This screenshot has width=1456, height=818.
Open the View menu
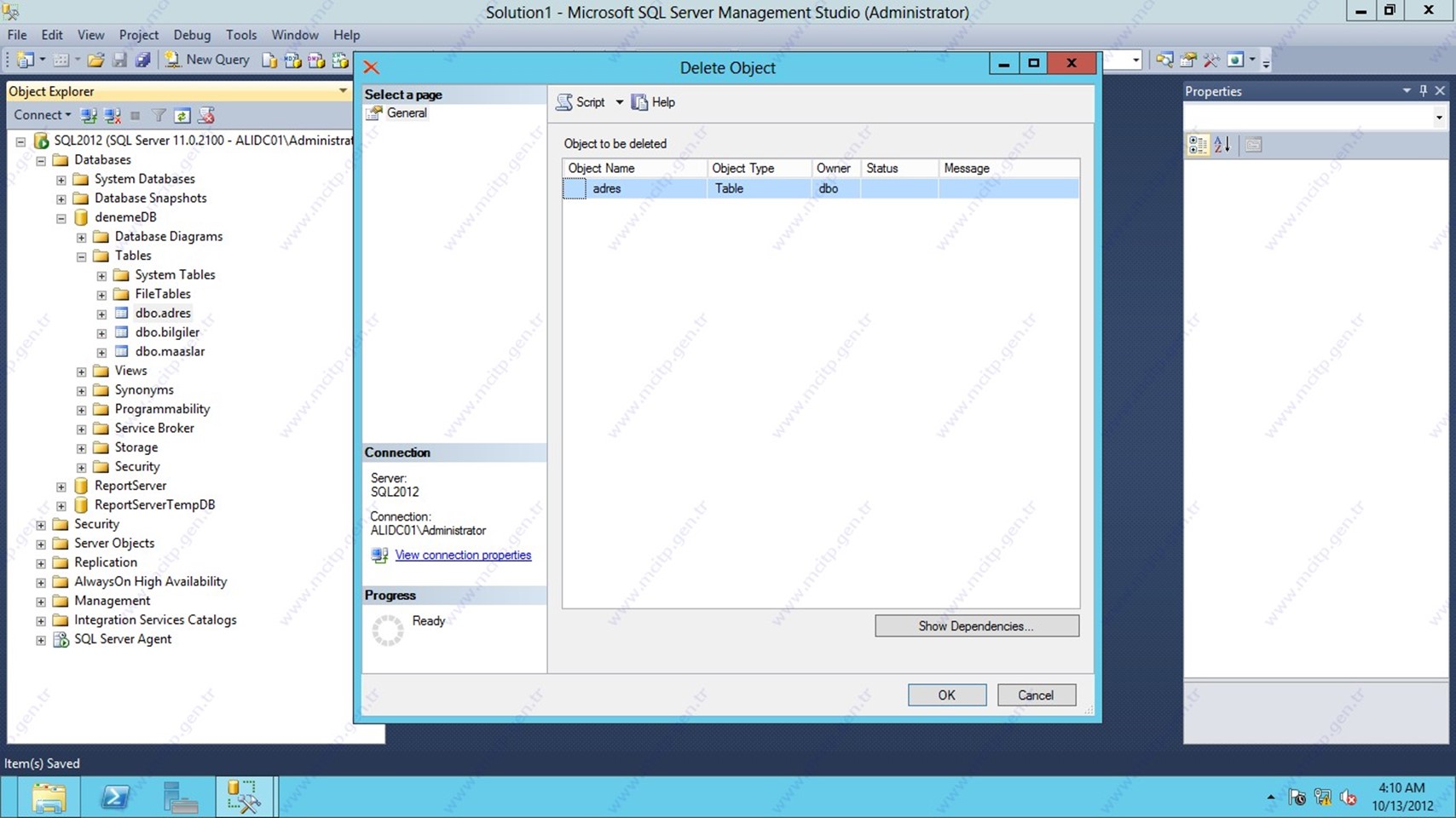click(x=90, y=35)
